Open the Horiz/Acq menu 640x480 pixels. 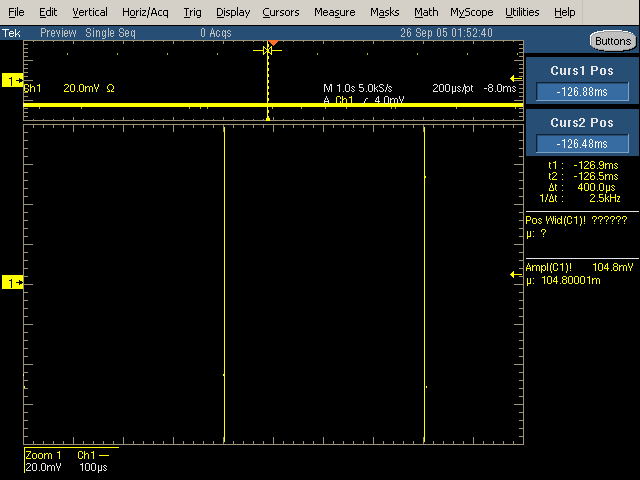[x=146, y=12]
